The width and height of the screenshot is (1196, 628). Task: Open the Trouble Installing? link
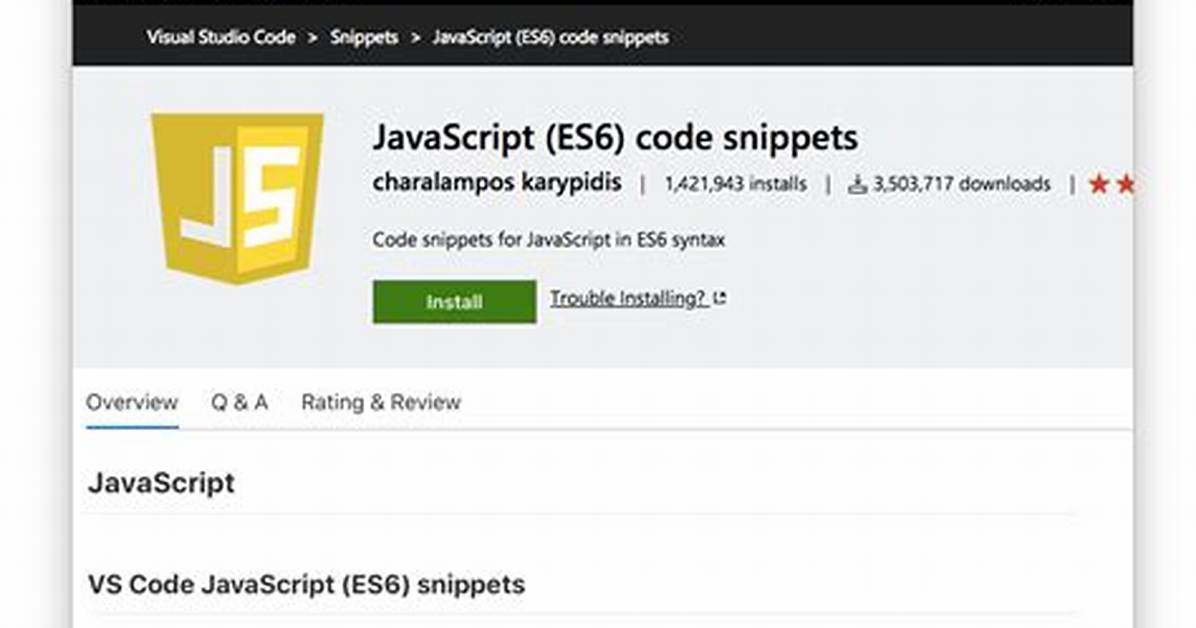point(629,298)
